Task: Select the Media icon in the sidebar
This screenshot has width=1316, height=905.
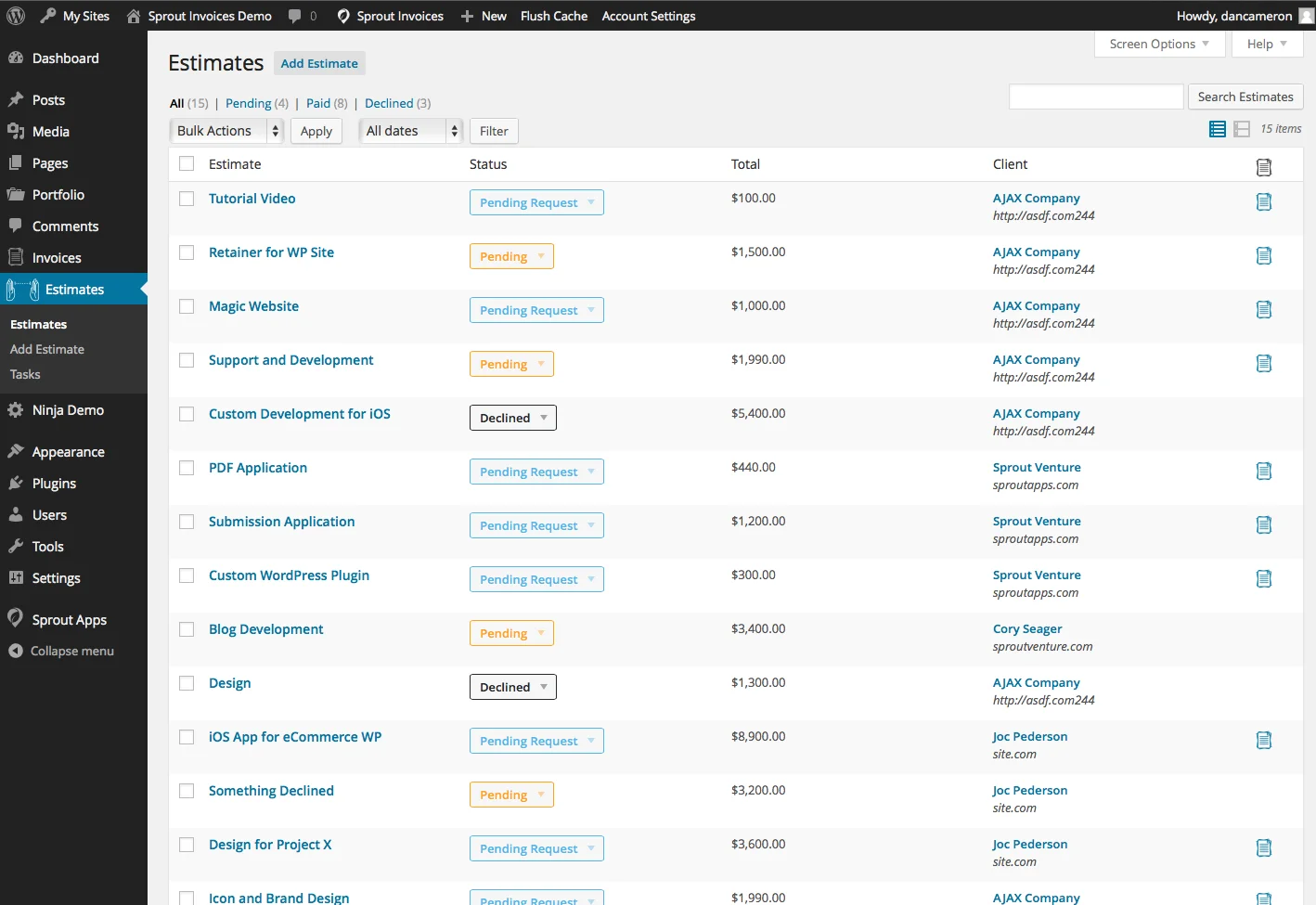Action: tap(20, 131)
